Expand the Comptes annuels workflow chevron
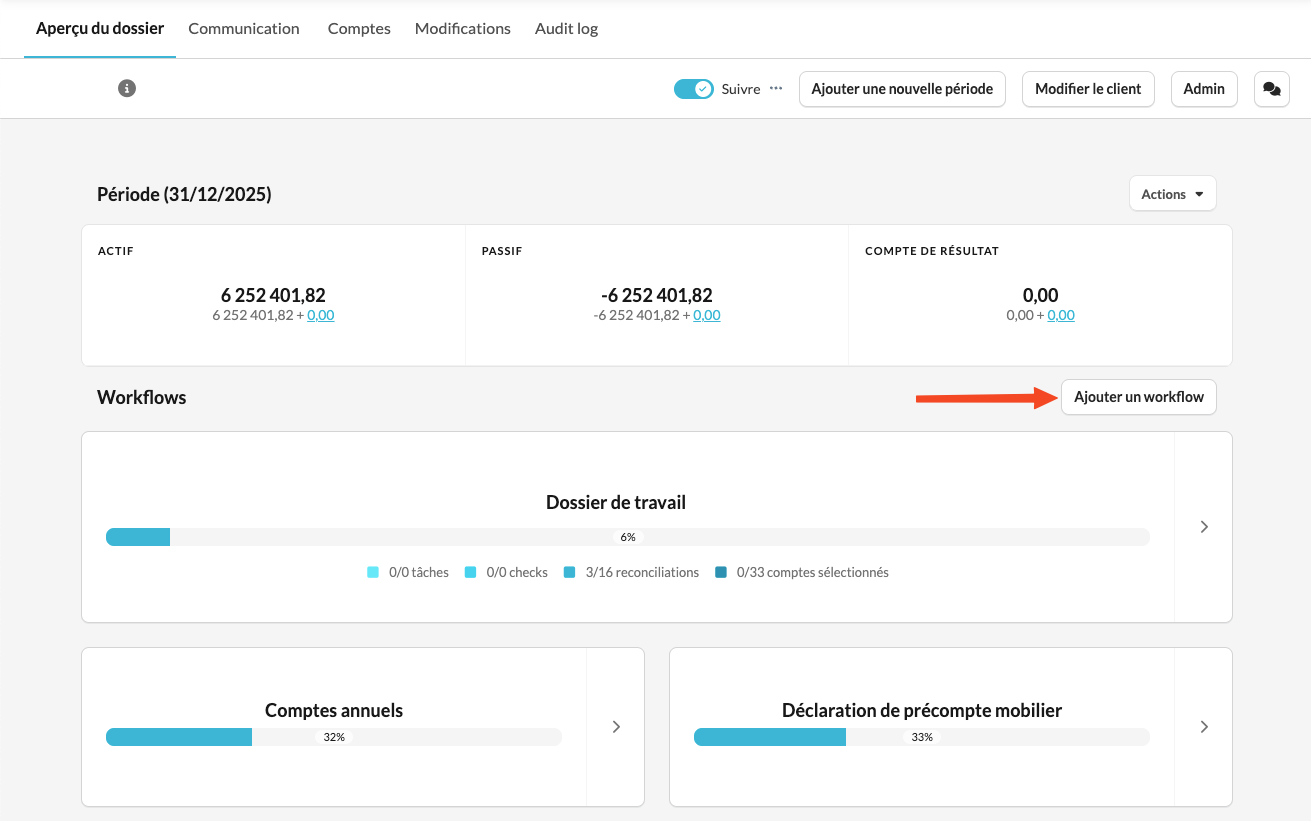The height and width of the screenshot is (821, 1311). point(616,727)
